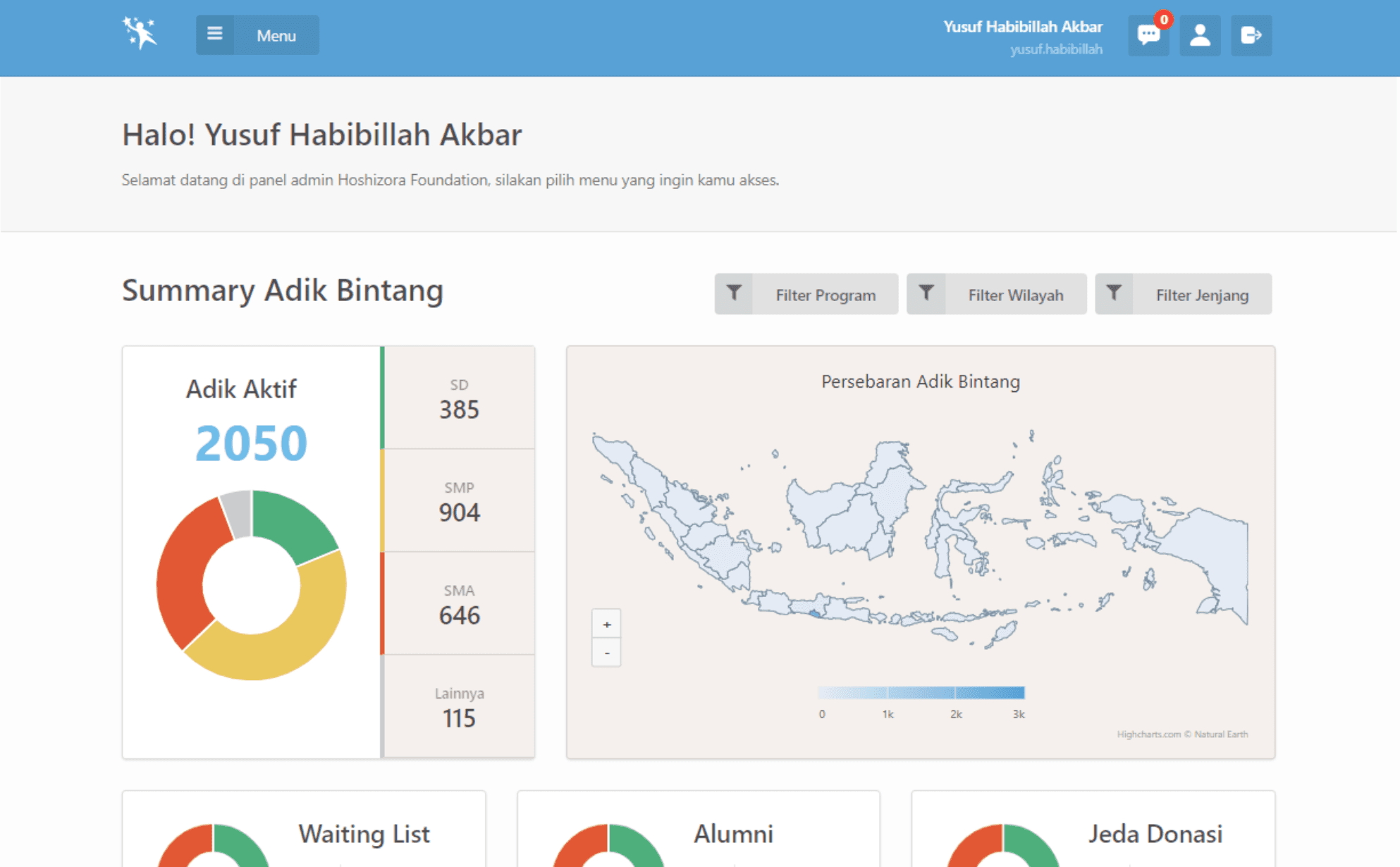This screenshot has width=1400, height=867.
Task: Open the Filter Program dropdown
Action: [x=806, y=294]
